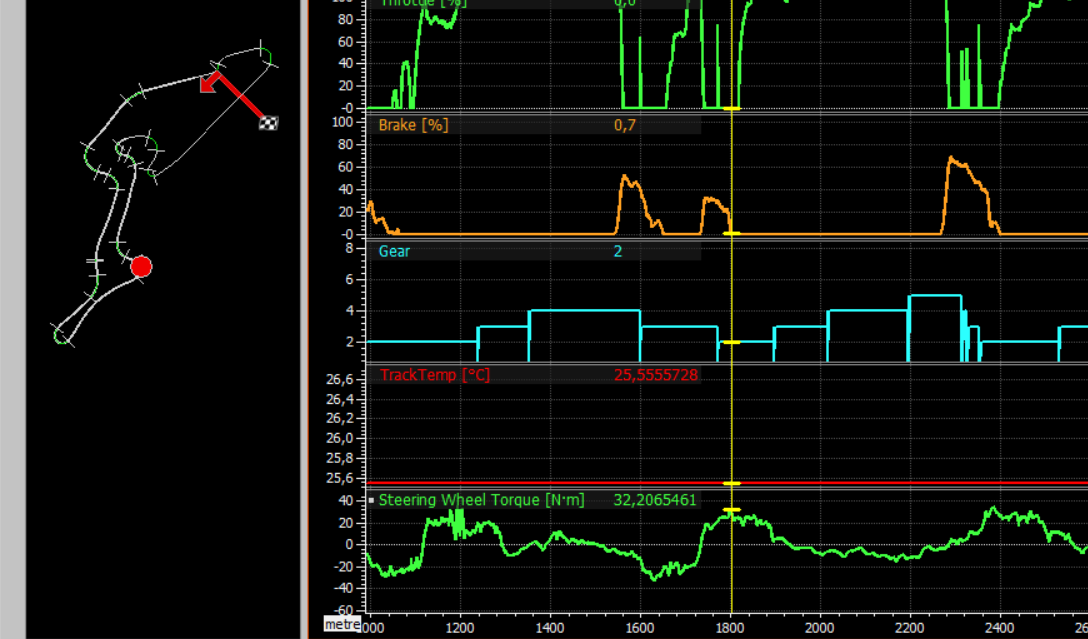Click the small square beside Steering Wheel Torque
This screenshot has height=639, width=1088.
[371, 500]
